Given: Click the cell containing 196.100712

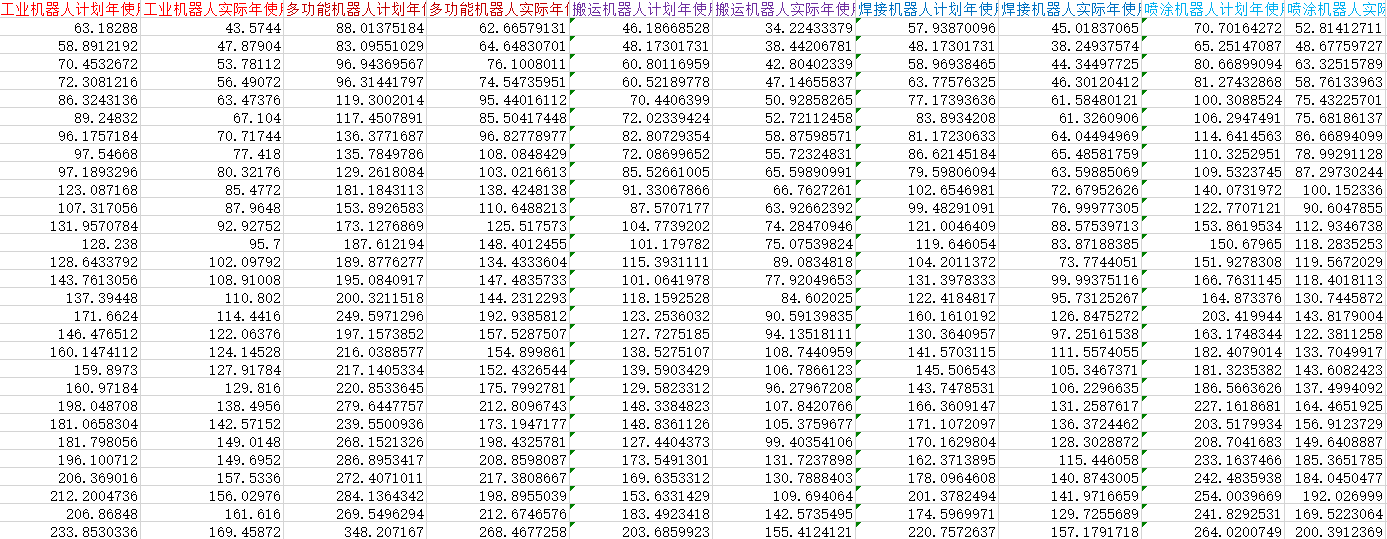Looking at the screenshot, I should pyautogui.click(x=70, y=459).
